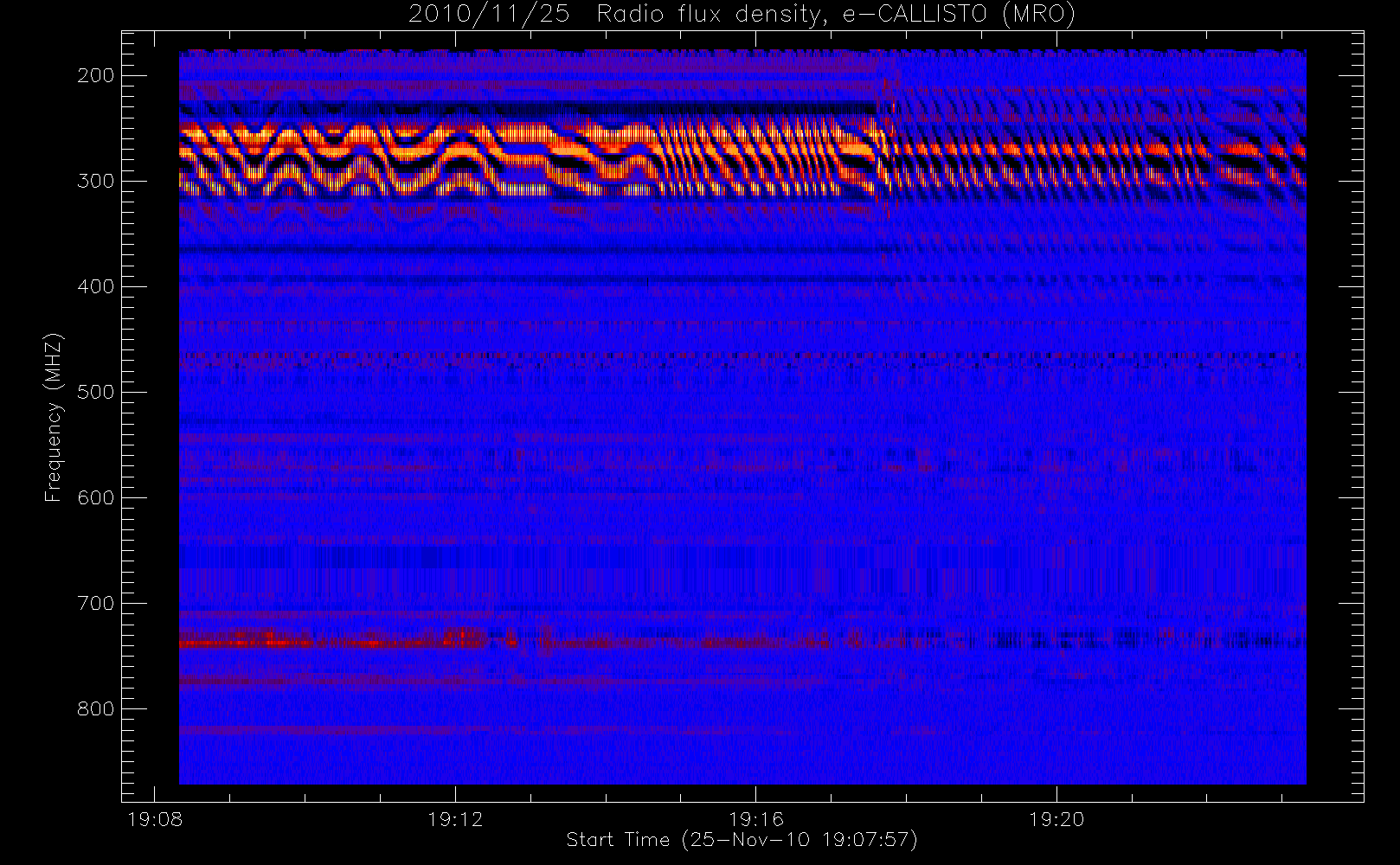
Task: Click the 200 frequency tick label
Action: point(95,75)
